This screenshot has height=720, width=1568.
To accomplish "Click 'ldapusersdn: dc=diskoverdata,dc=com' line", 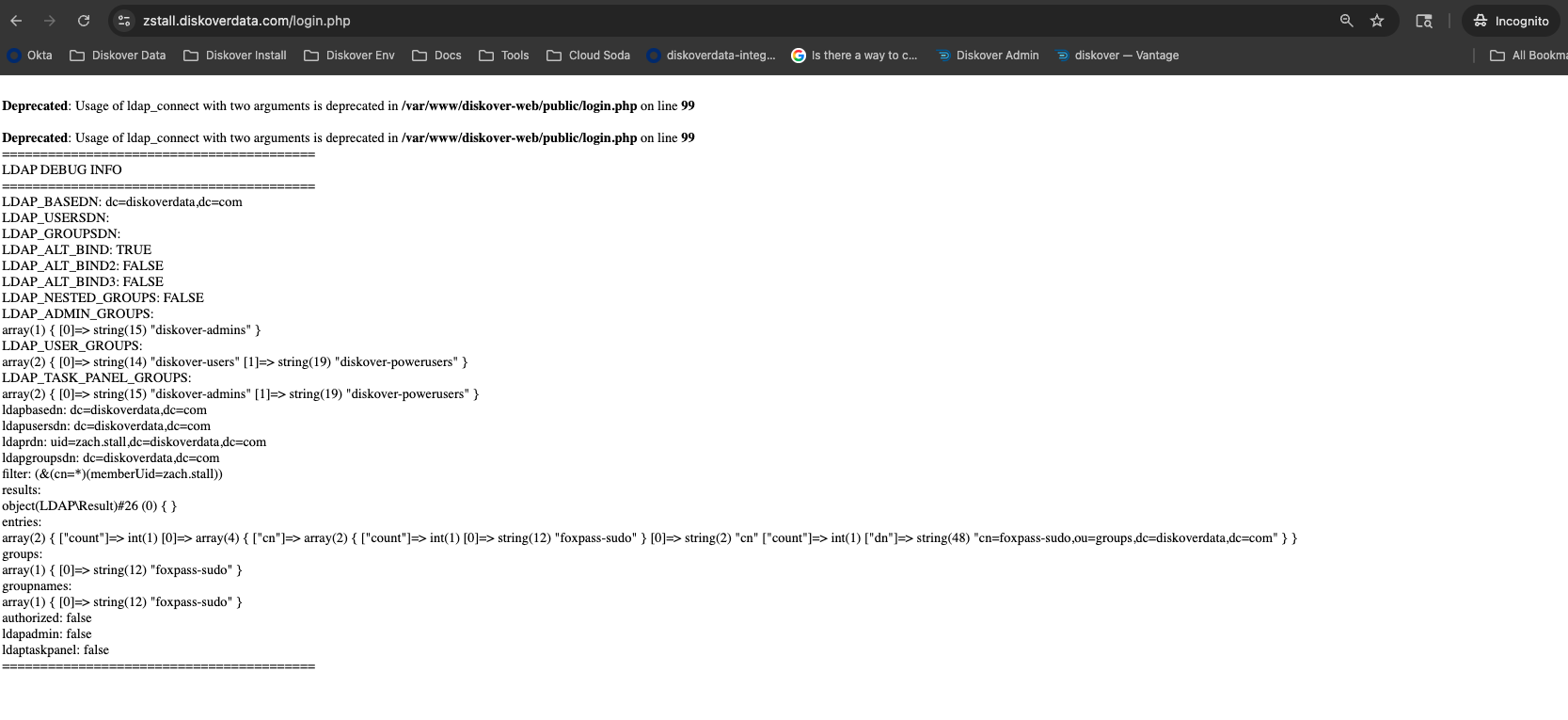I will (x=106, y=425).
